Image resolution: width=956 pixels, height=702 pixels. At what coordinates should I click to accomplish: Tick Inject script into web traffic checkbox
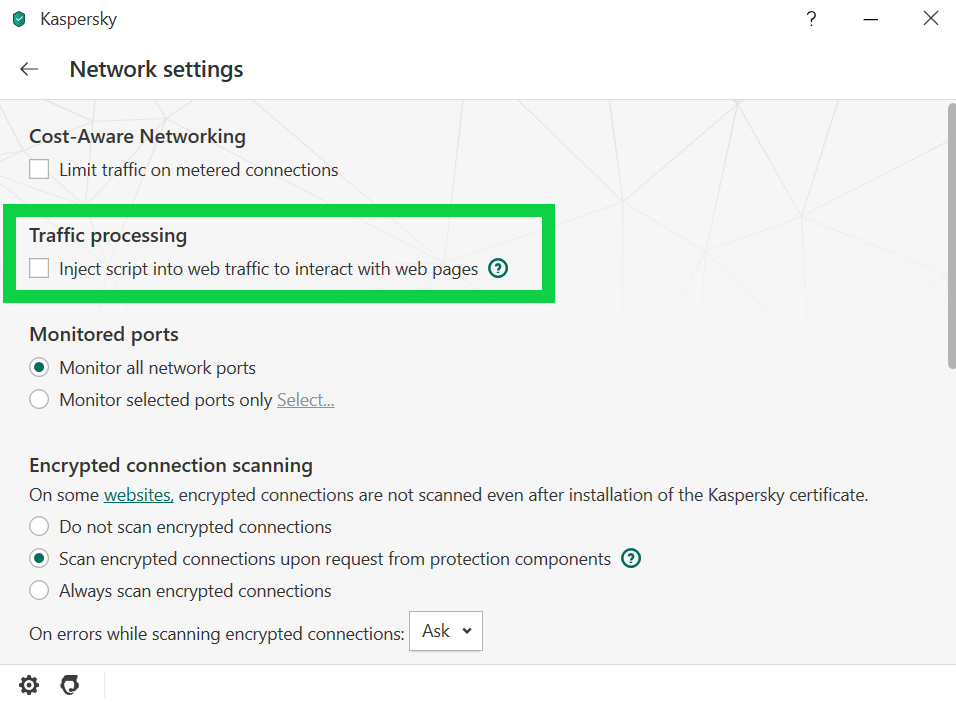(39, 268)
